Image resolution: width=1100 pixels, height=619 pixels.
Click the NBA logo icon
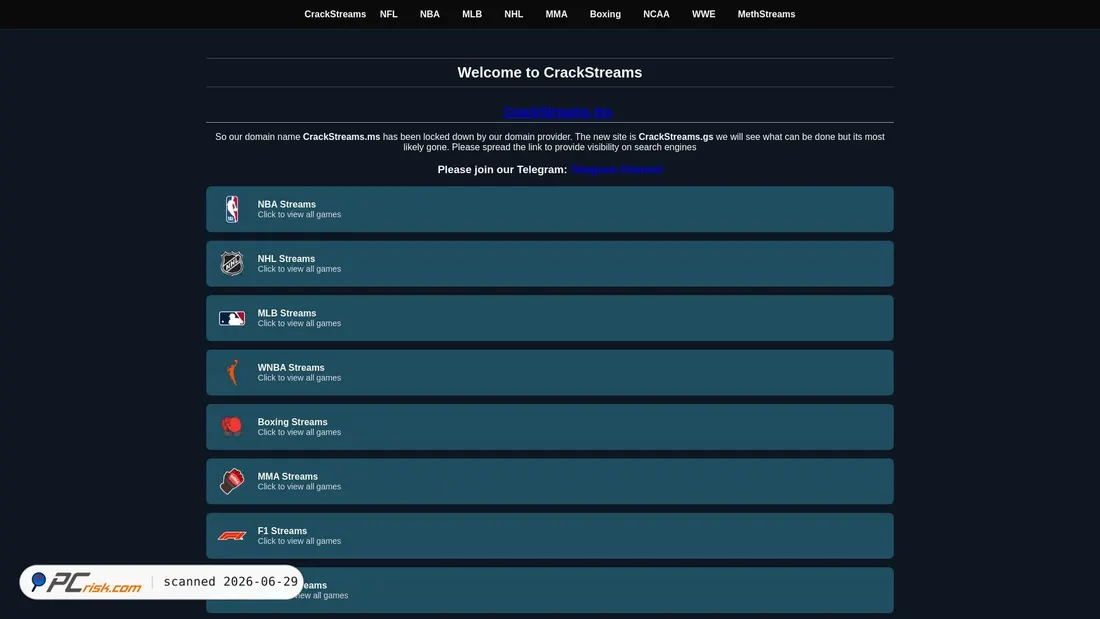[232, 209]
